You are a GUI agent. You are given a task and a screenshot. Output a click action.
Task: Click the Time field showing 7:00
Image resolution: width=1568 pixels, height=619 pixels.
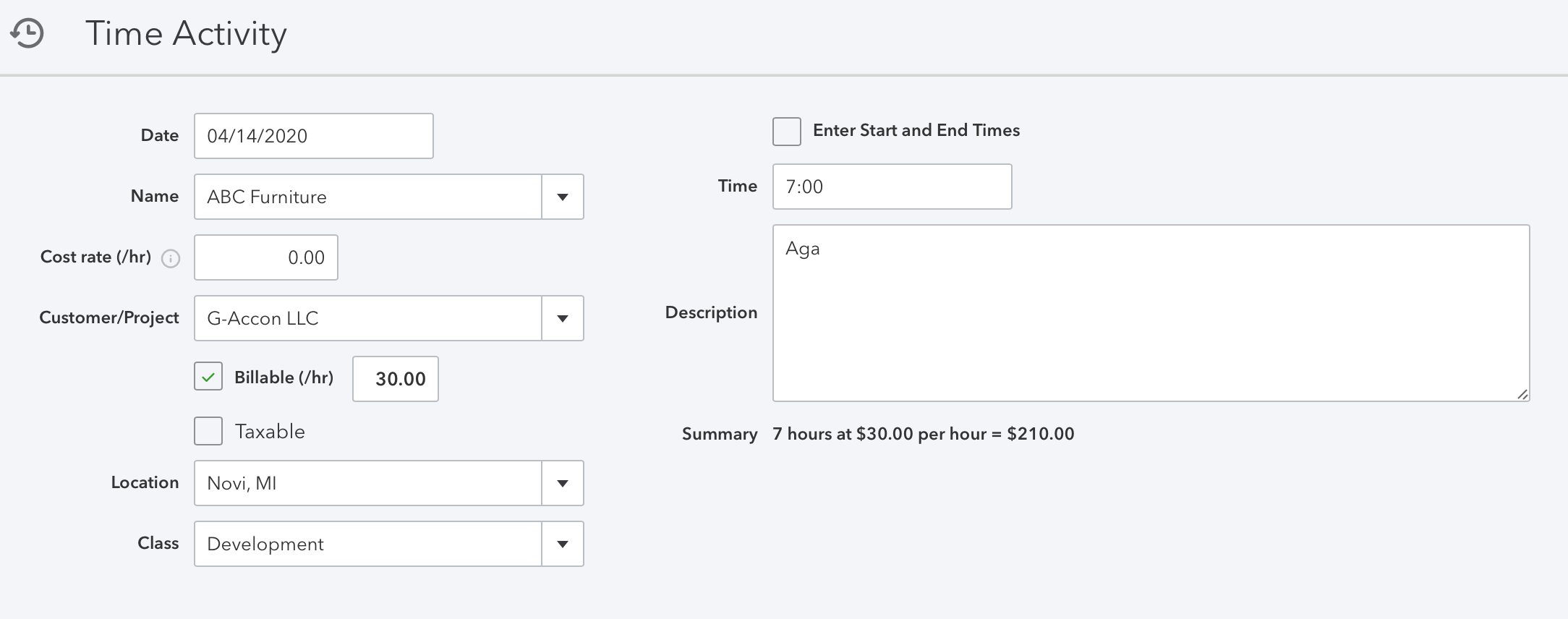click(892, 187)
